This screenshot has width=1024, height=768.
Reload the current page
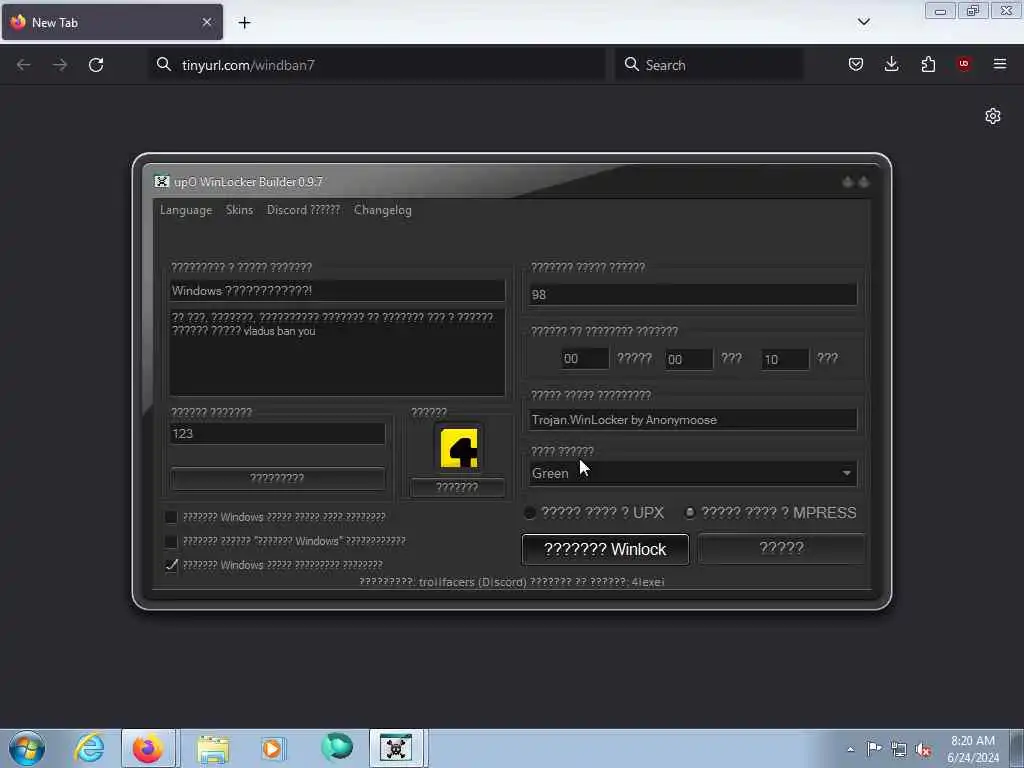[x=96, y=65]
